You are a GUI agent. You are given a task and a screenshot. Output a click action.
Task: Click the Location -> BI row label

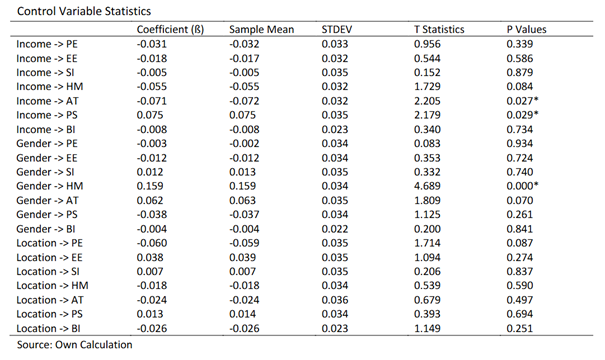pyautogui.click(x=48, y=328)
